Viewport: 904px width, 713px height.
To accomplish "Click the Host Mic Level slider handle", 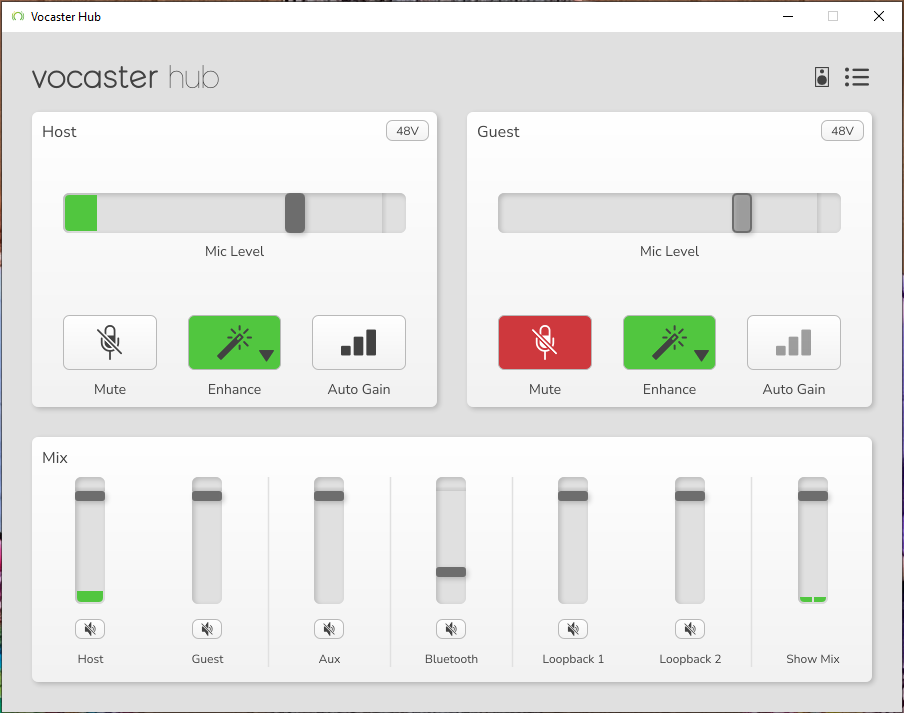I will (294, 213).
